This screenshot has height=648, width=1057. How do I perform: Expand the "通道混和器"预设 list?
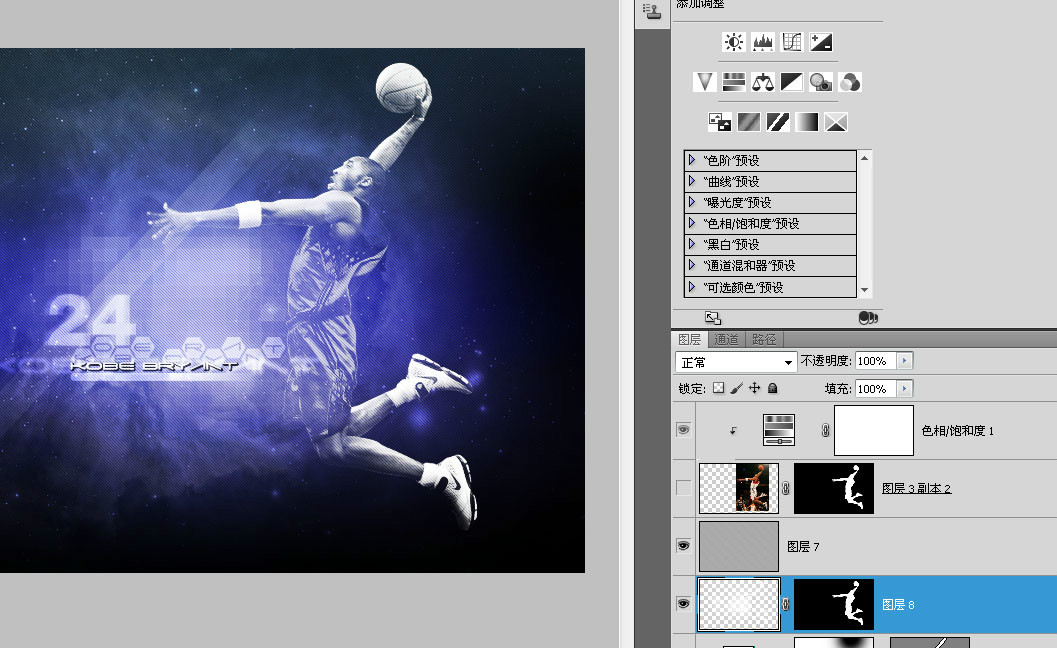coord(692,265)
